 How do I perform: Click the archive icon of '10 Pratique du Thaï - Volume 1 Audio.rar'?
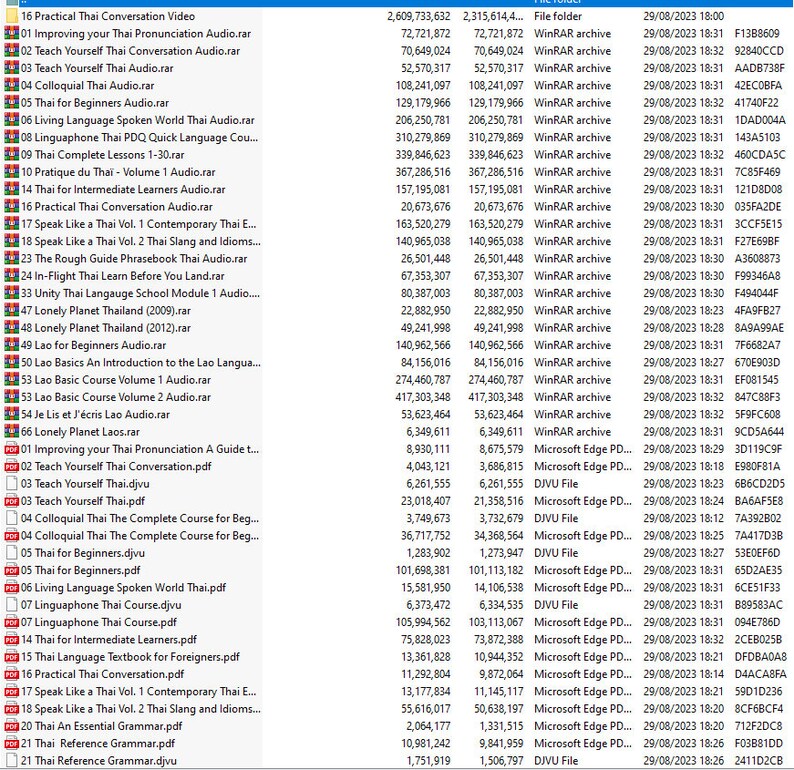point(12,172)
